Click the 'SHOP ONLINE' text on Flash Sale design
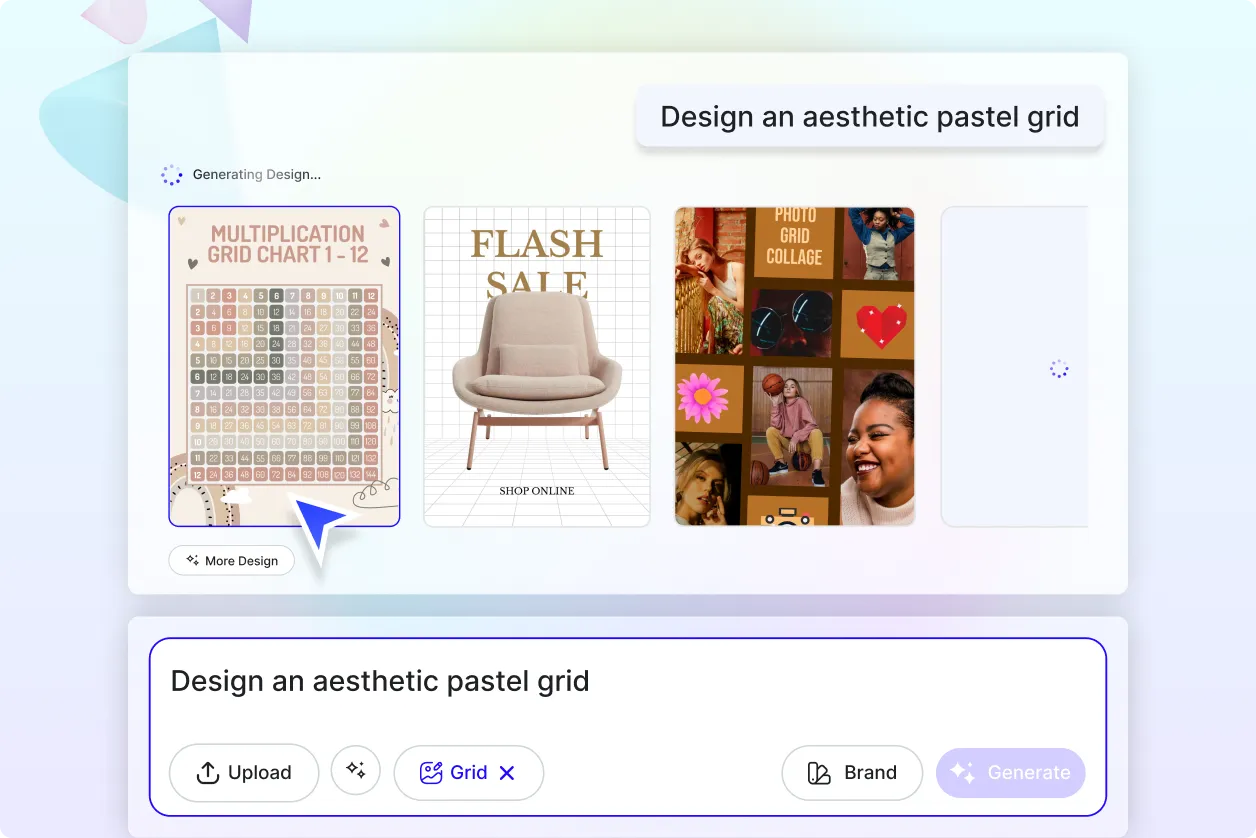 (x=537, y=491)
